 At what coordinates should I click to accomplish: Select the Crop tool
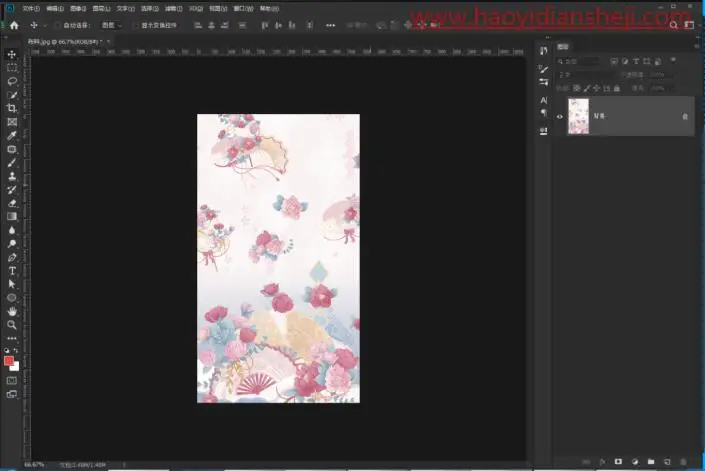[x=12, y=108]
